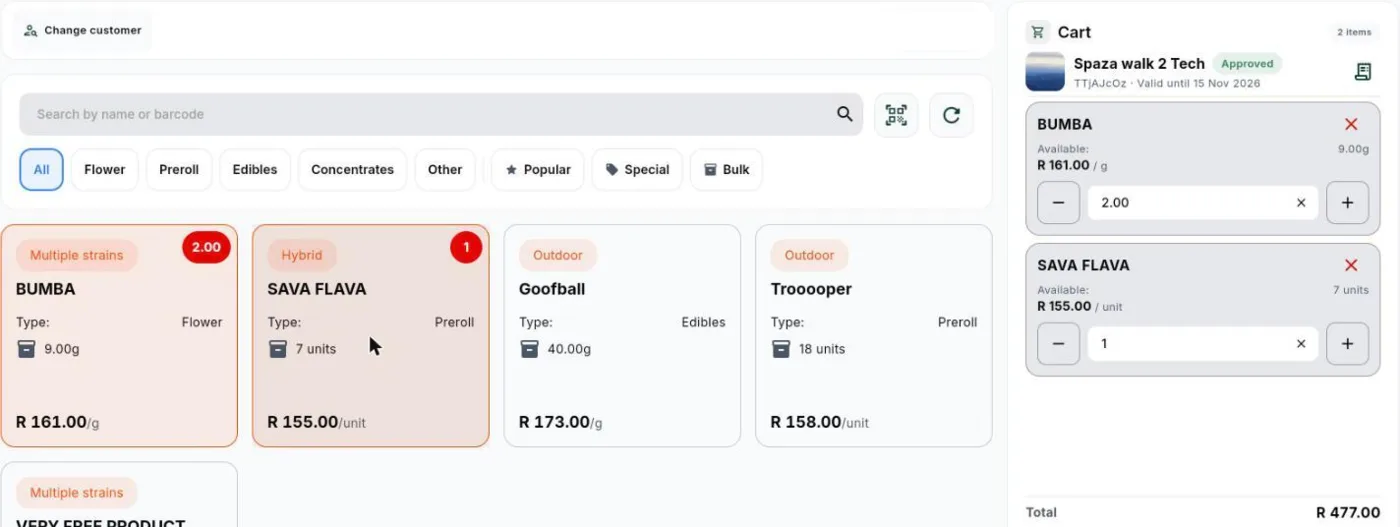Click the Outdoor tag on Goofball
Image resolution: width=1400 pixels, height=527 pixels.
558,255
